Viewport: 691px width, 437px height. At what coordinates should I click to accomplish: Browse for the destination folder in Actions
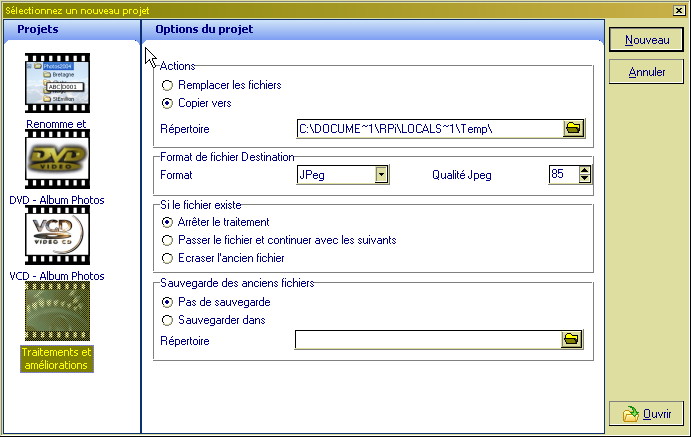click(x=573, y=128)
